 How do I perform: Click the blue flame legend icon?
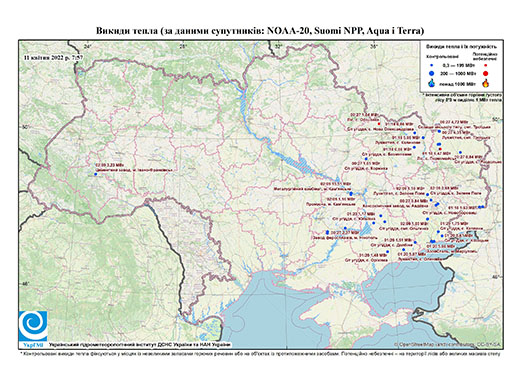pos(432,83)
